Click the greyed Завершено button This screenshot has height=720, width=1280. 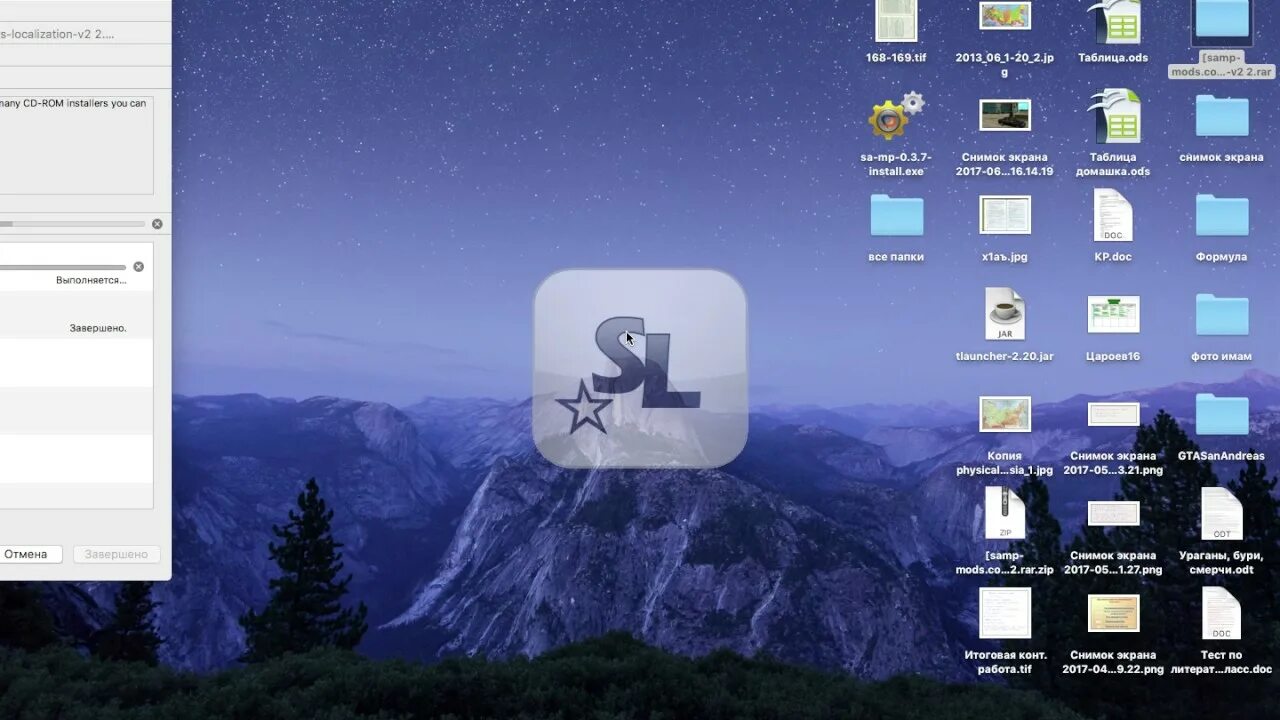[116, 554]
